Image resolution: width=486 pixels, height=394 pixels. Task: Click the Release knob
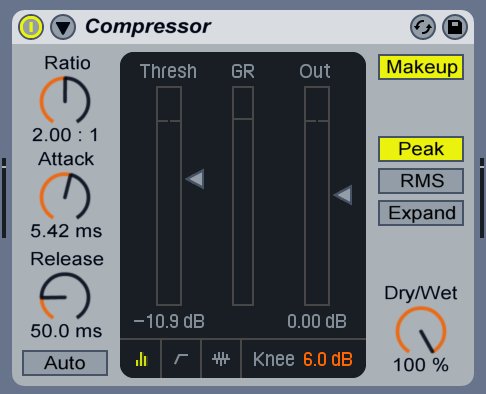point(65,296)
